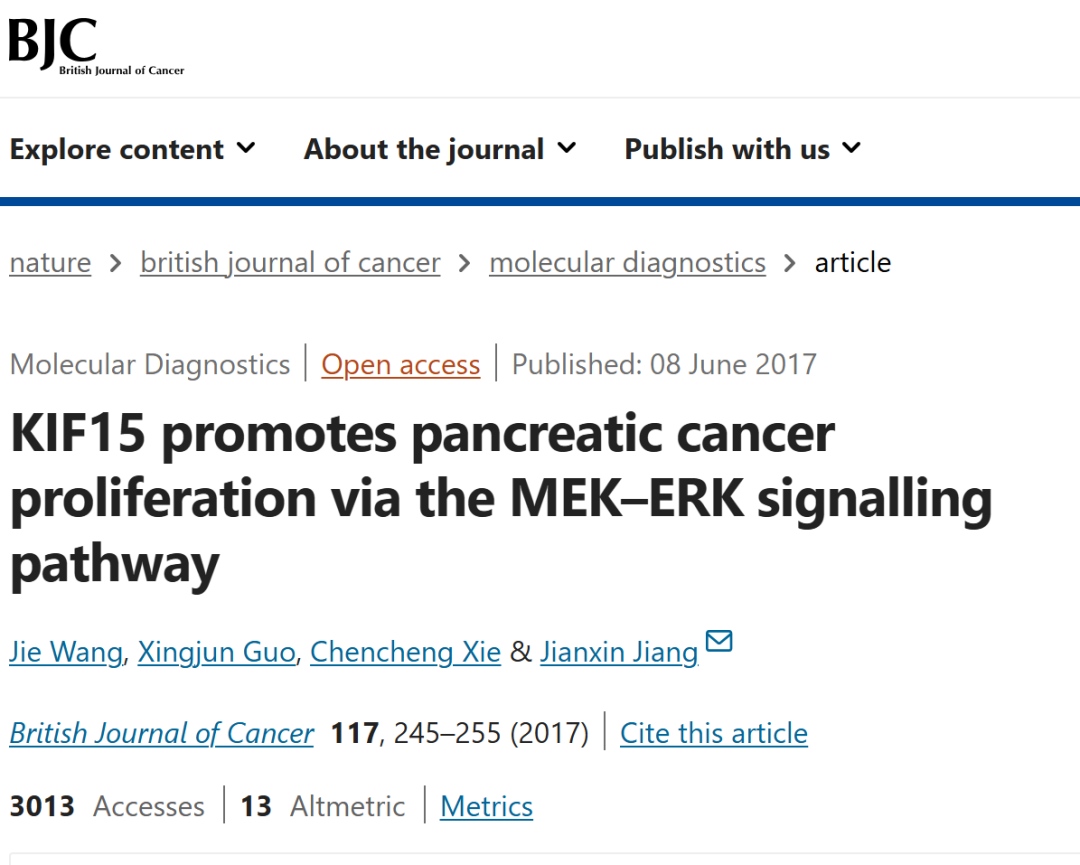View author Xingjun Guo's details

click(x=216, y=652)
